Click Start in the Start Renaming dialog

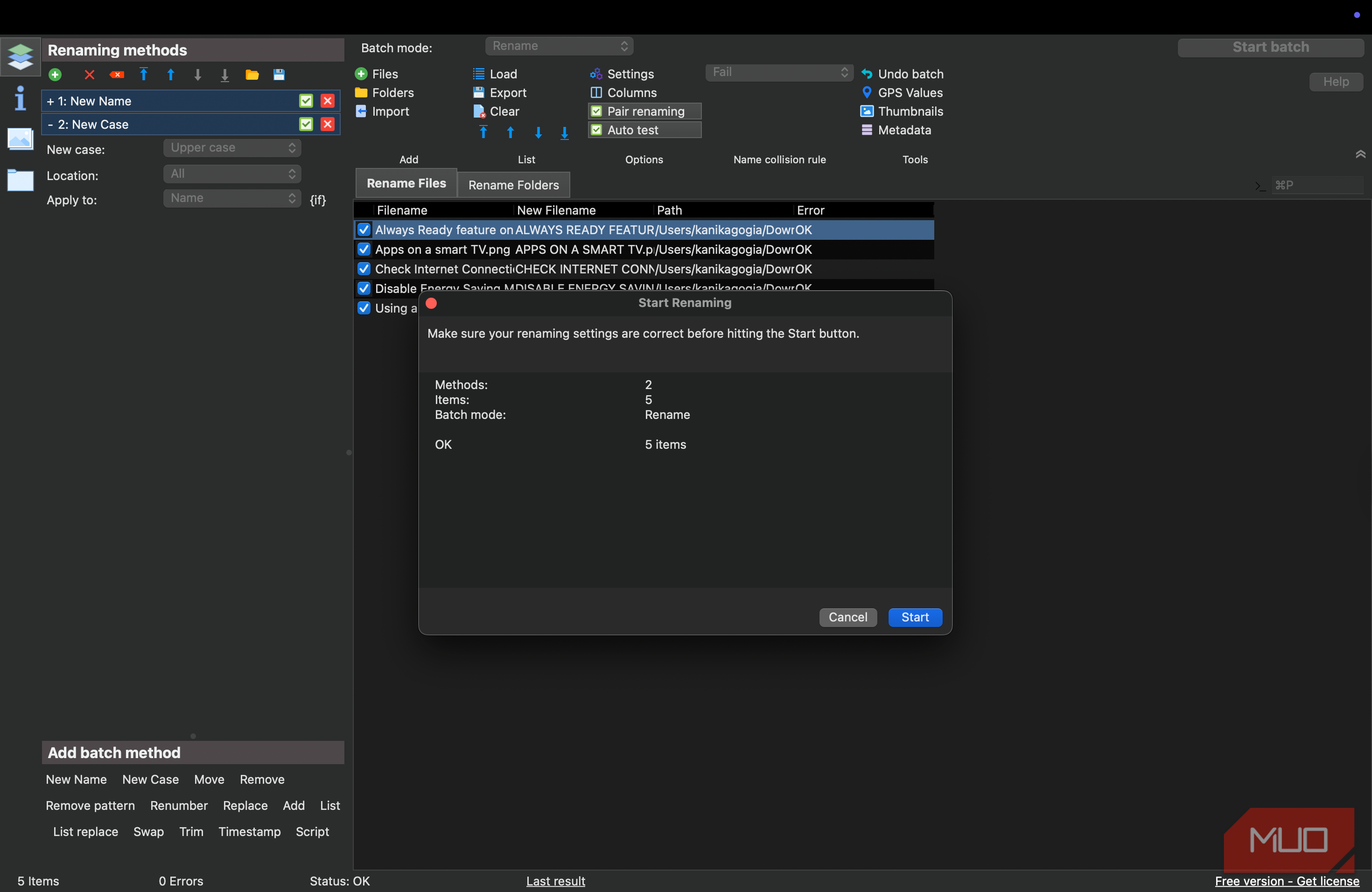pyautogui.click(x=915, y=617)
